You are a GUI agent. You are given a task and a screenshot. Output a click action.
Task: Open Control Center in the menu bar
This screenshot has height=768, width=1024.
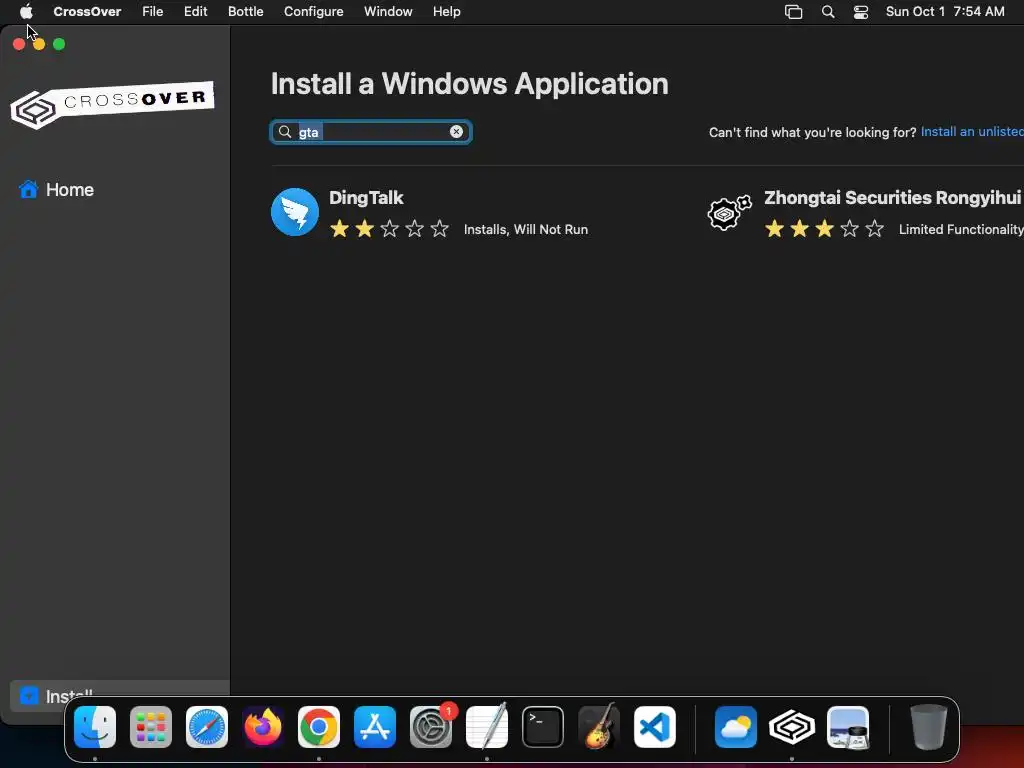pos(861,12)
